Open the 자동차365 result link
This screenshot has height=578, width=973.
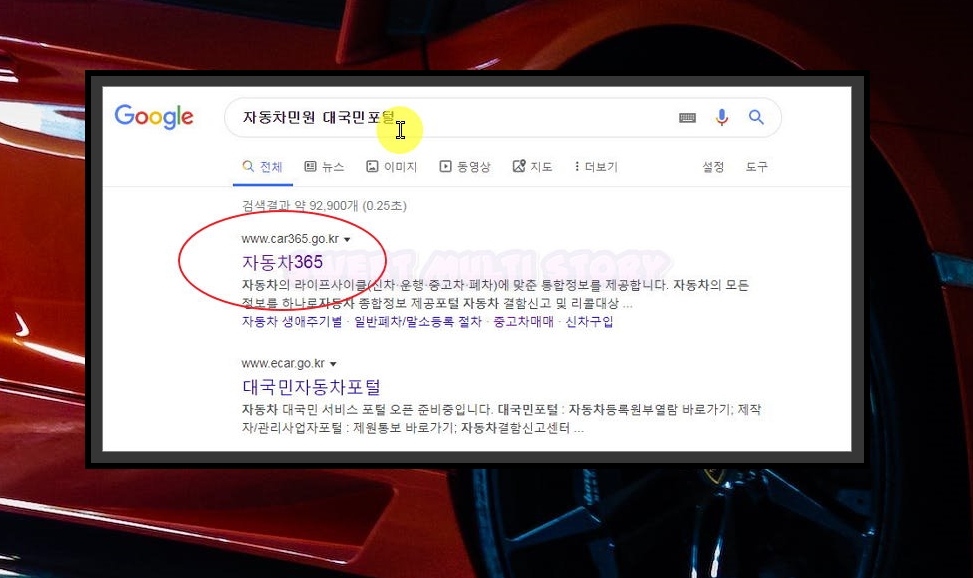pos(282,262)
